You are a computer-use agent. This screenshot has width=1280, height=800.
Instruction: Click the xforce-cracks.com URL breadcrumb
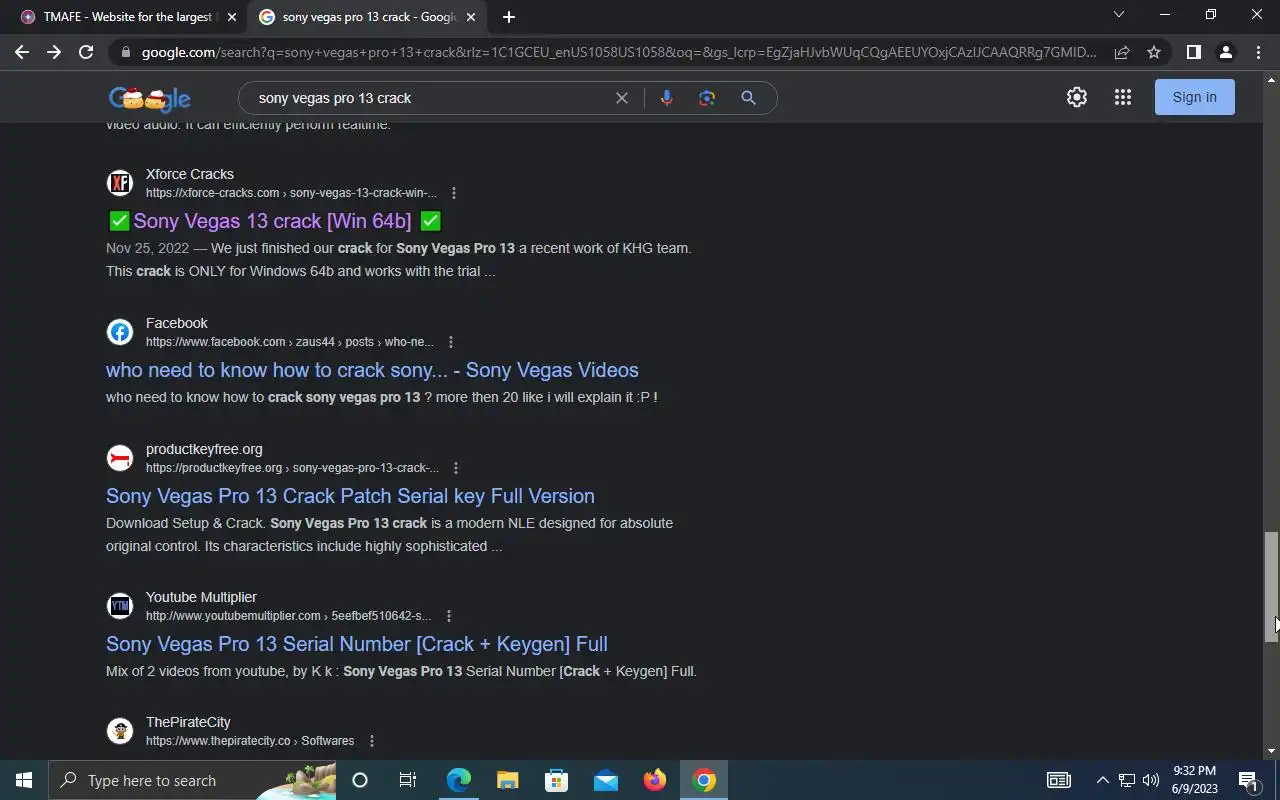(291, 193)
